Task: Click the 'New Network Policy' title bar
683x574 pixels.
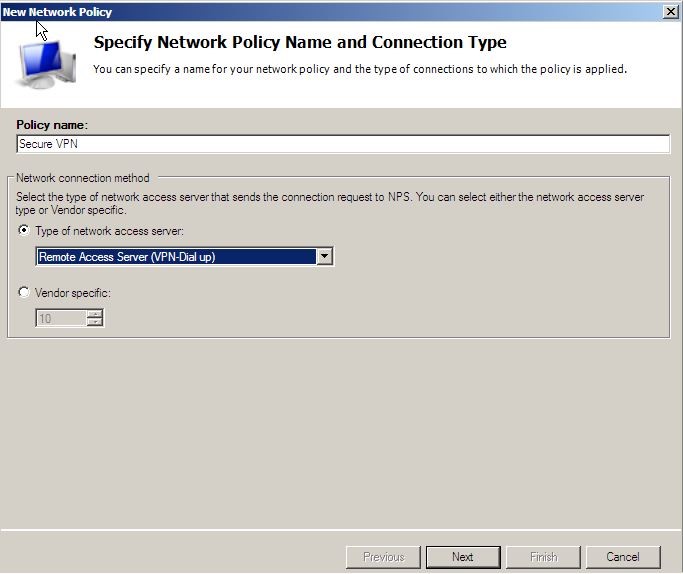Action: tap(331, 12)
